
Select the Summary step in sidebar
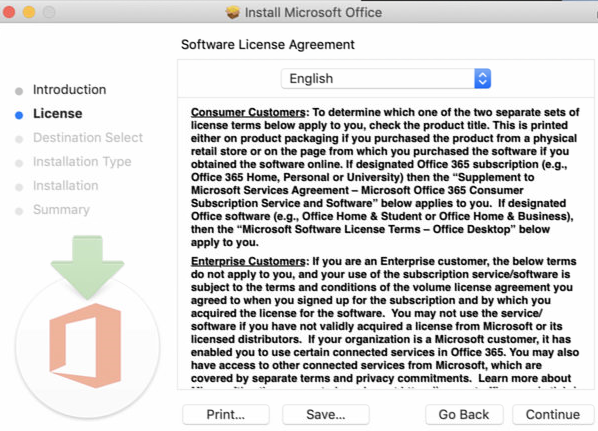[61, 210]
